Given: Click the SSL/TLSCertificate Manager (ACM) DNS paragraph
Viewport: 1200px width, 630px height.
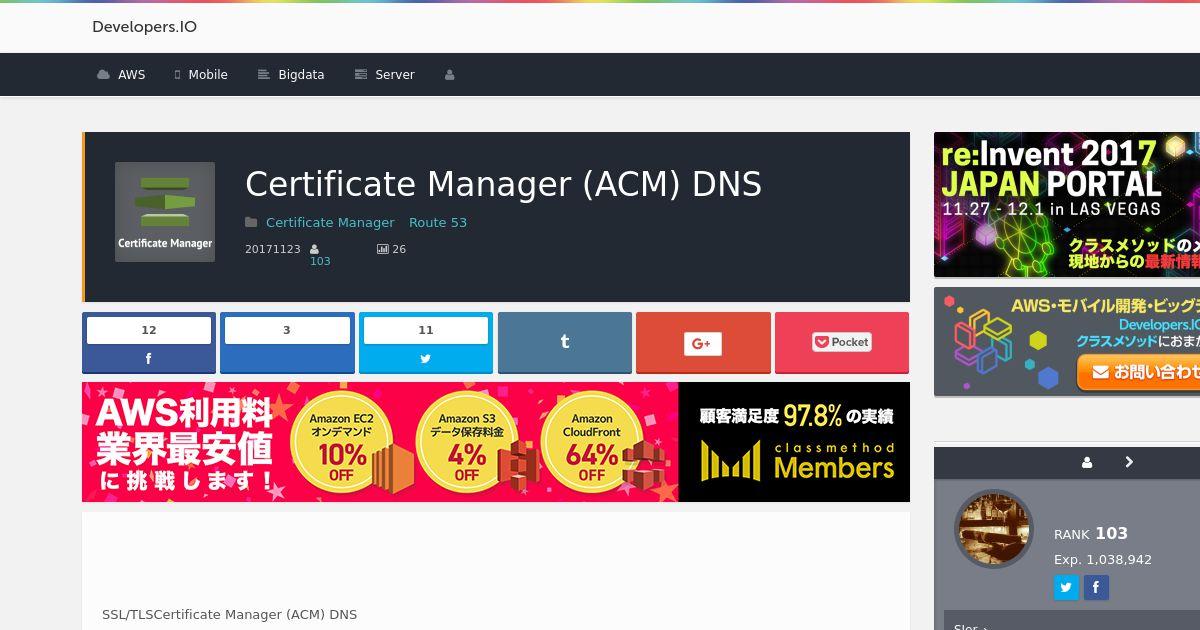Looking at the screenshot, I should [x=229, y=614].
